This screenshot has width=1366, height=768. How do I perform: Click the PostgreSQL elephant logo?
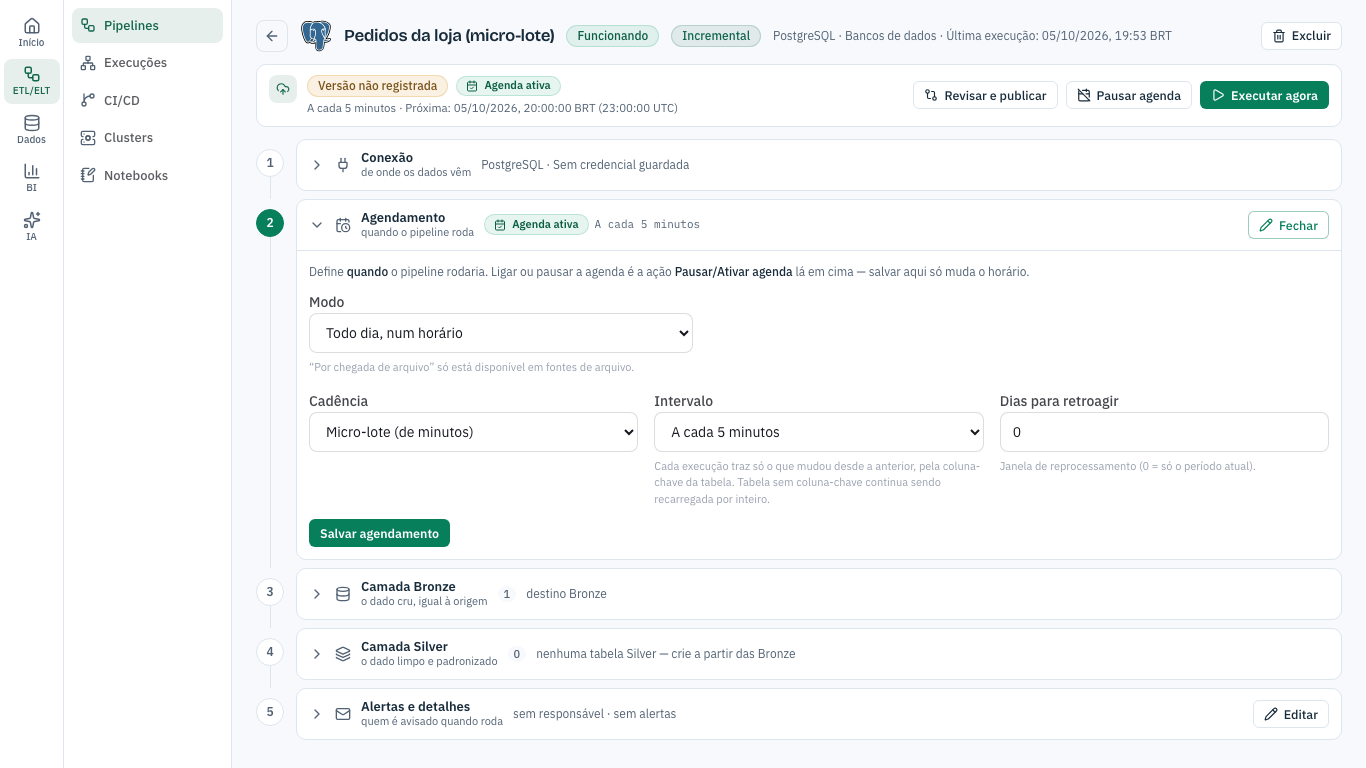(316, 36)
